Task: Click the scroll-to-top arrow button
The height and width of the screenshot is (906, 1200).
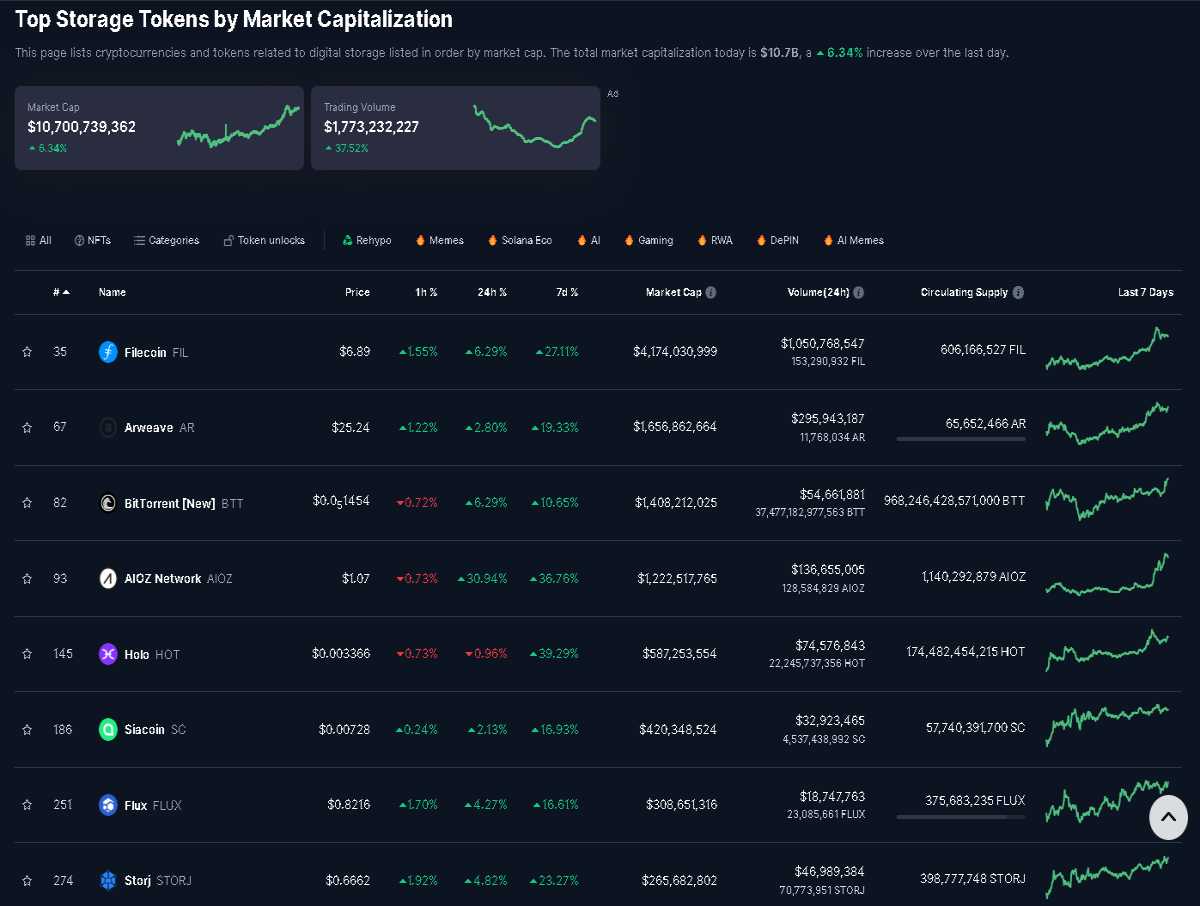Action: (1168, 817)
